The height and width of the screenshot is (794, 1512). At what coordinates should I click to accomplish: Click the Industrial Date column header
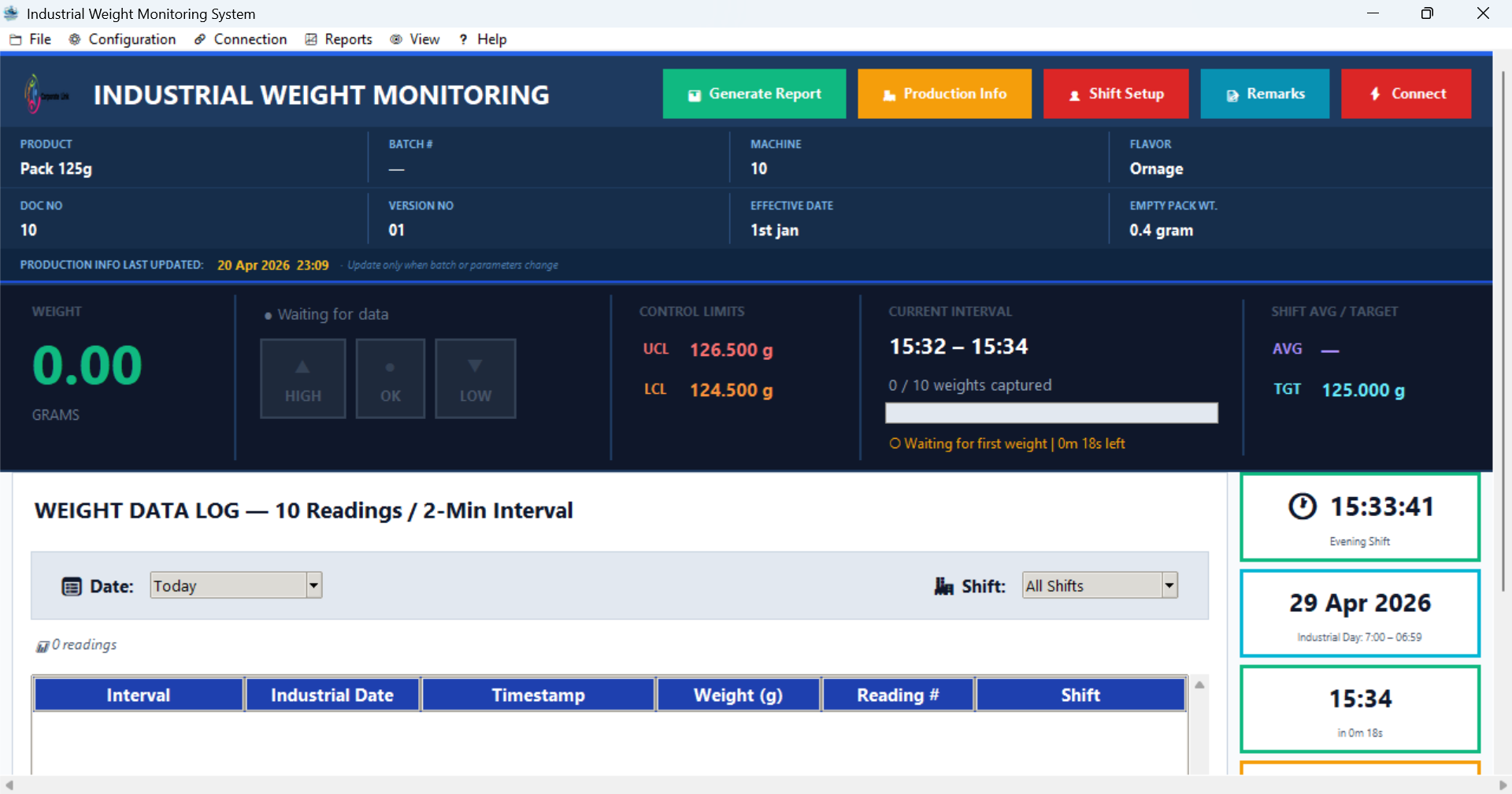click(332, 695)
